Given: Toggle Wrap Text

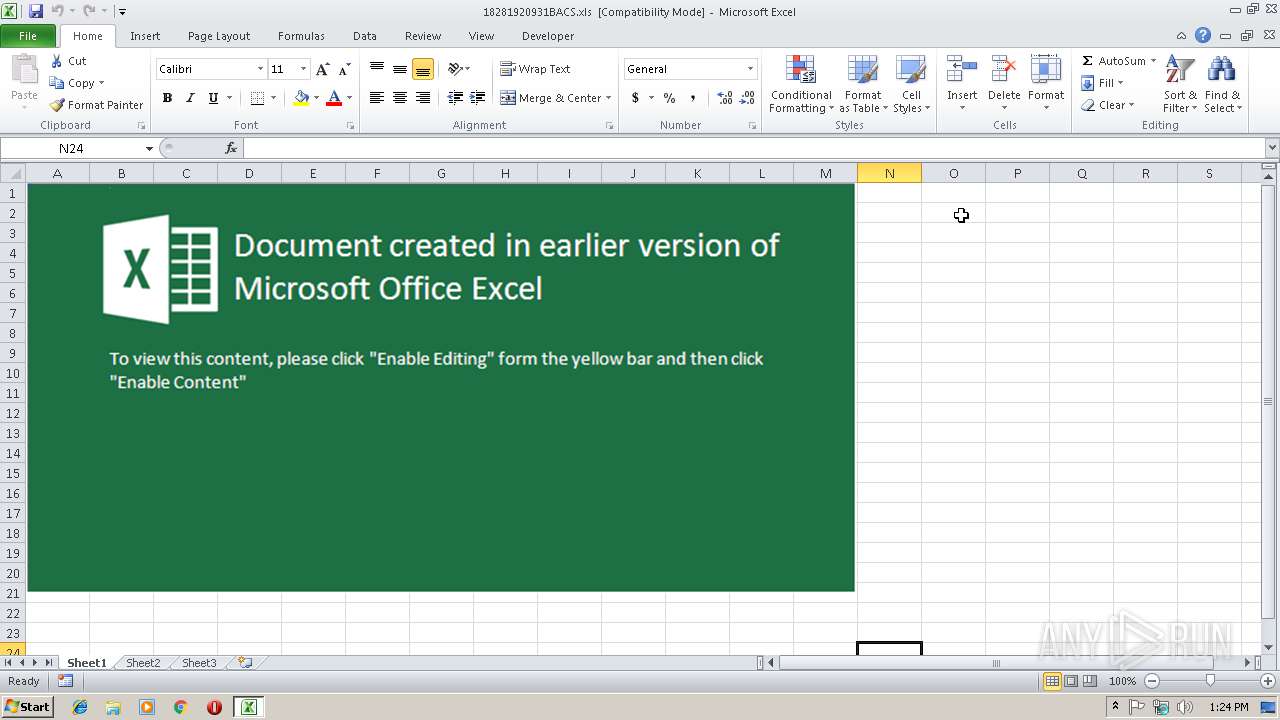Looking at the screenshot, I should (536, 69).
